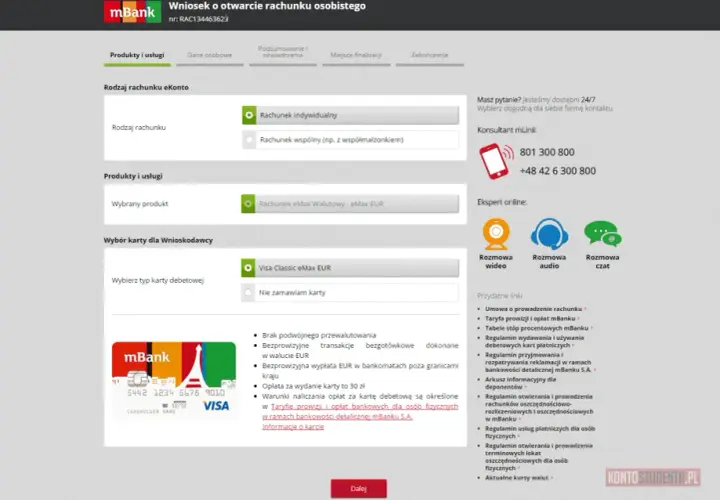Screen dimensions: 720x500
Task: Open Produkty i usługi step tab
Action: pos(137,56)
